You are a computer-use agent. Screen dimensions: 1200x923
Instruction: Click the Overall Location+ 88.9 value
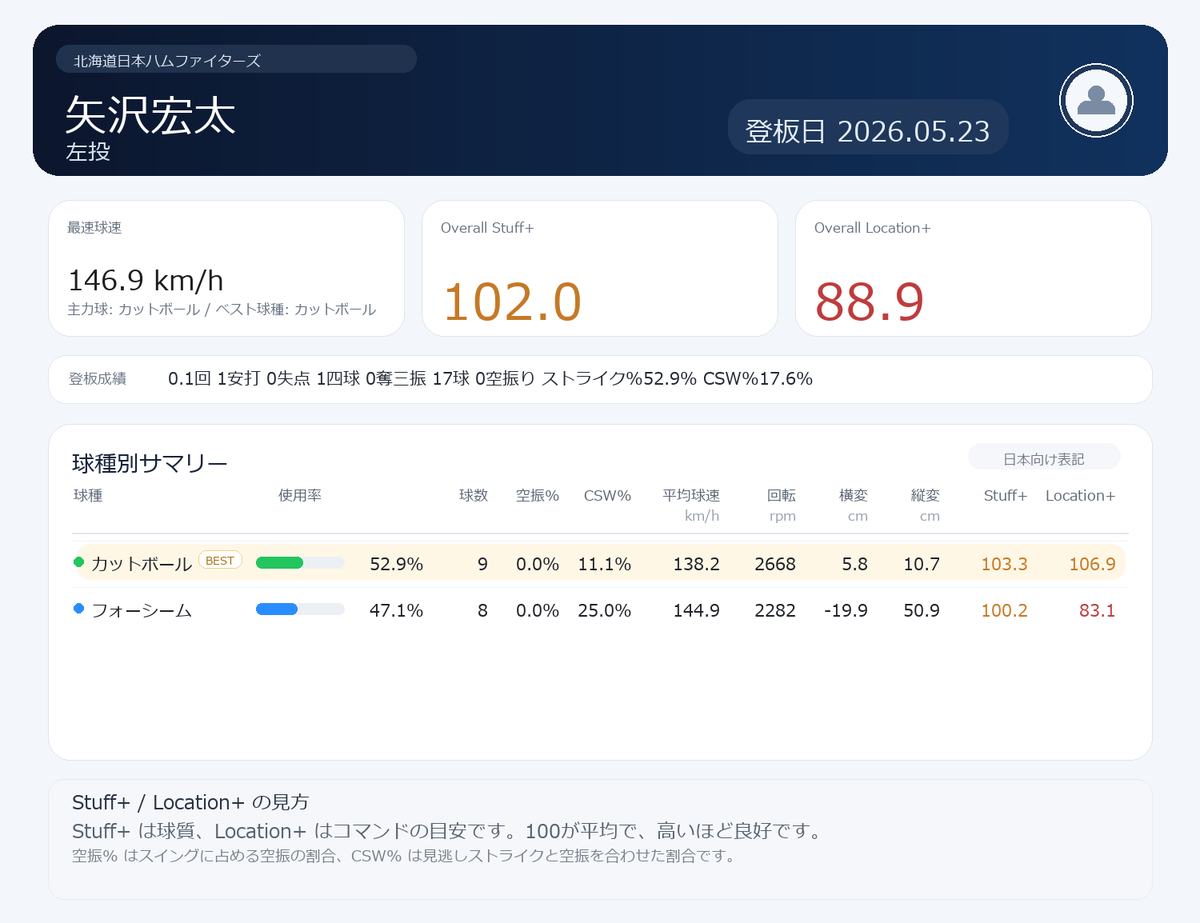pos(869,301)
